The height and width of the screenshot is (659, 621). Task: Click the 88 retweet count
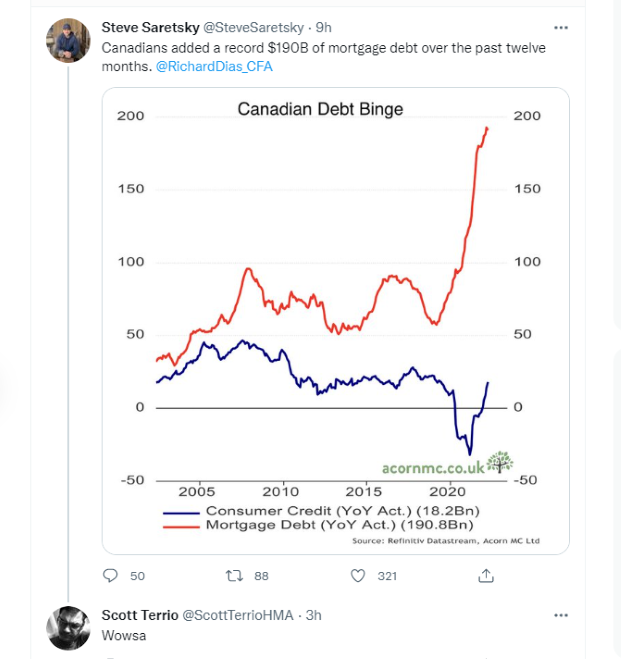pos(261,576)
